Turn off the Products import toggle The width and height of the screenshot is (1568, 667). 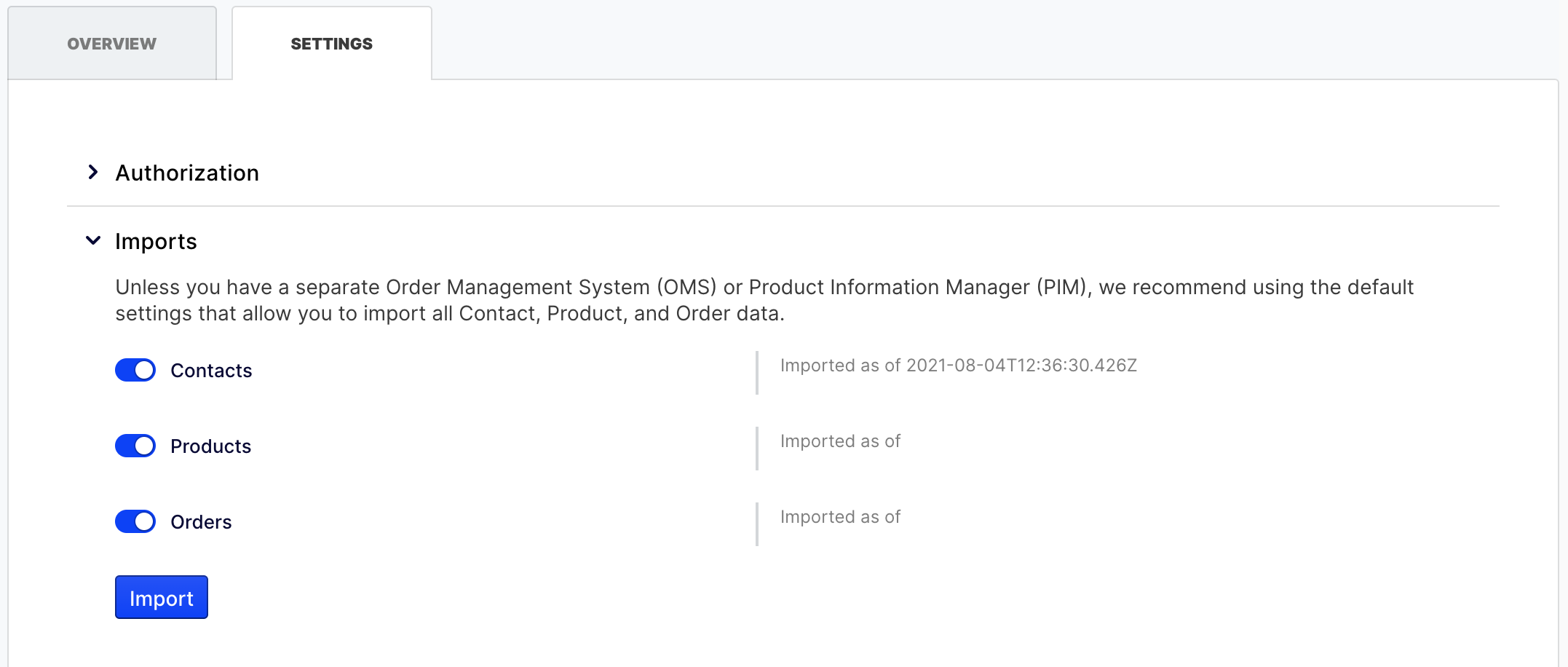(135, 446)
